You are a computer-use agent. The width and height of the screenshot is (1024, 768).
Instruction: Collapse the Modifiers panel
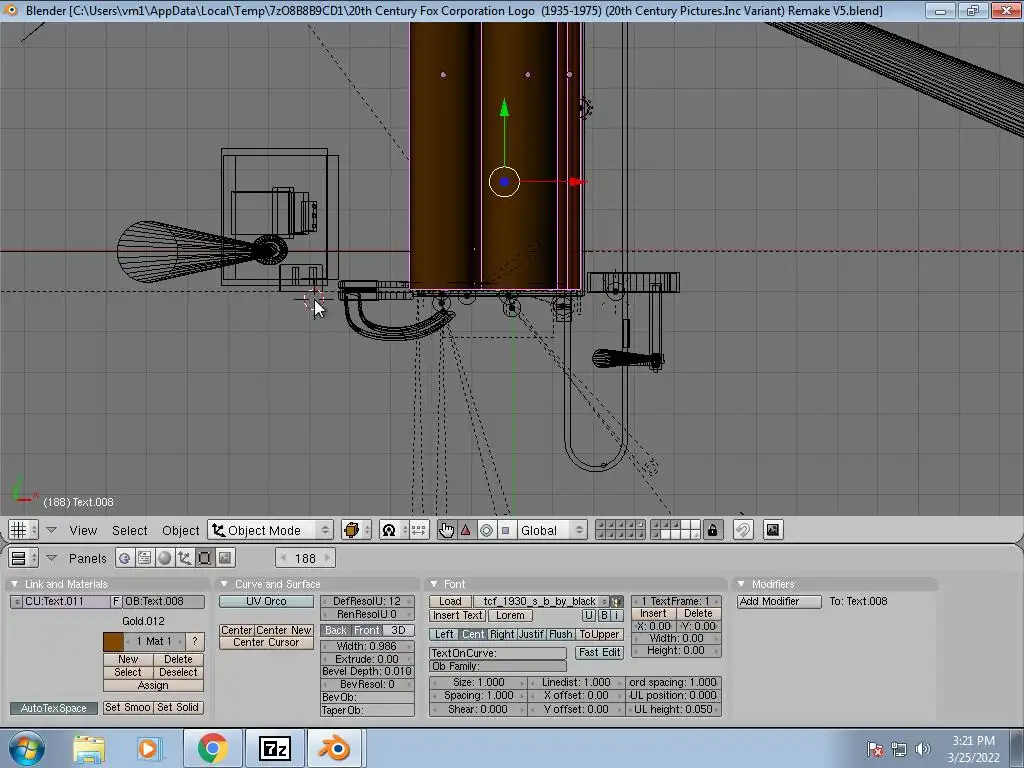coord(741,584)
